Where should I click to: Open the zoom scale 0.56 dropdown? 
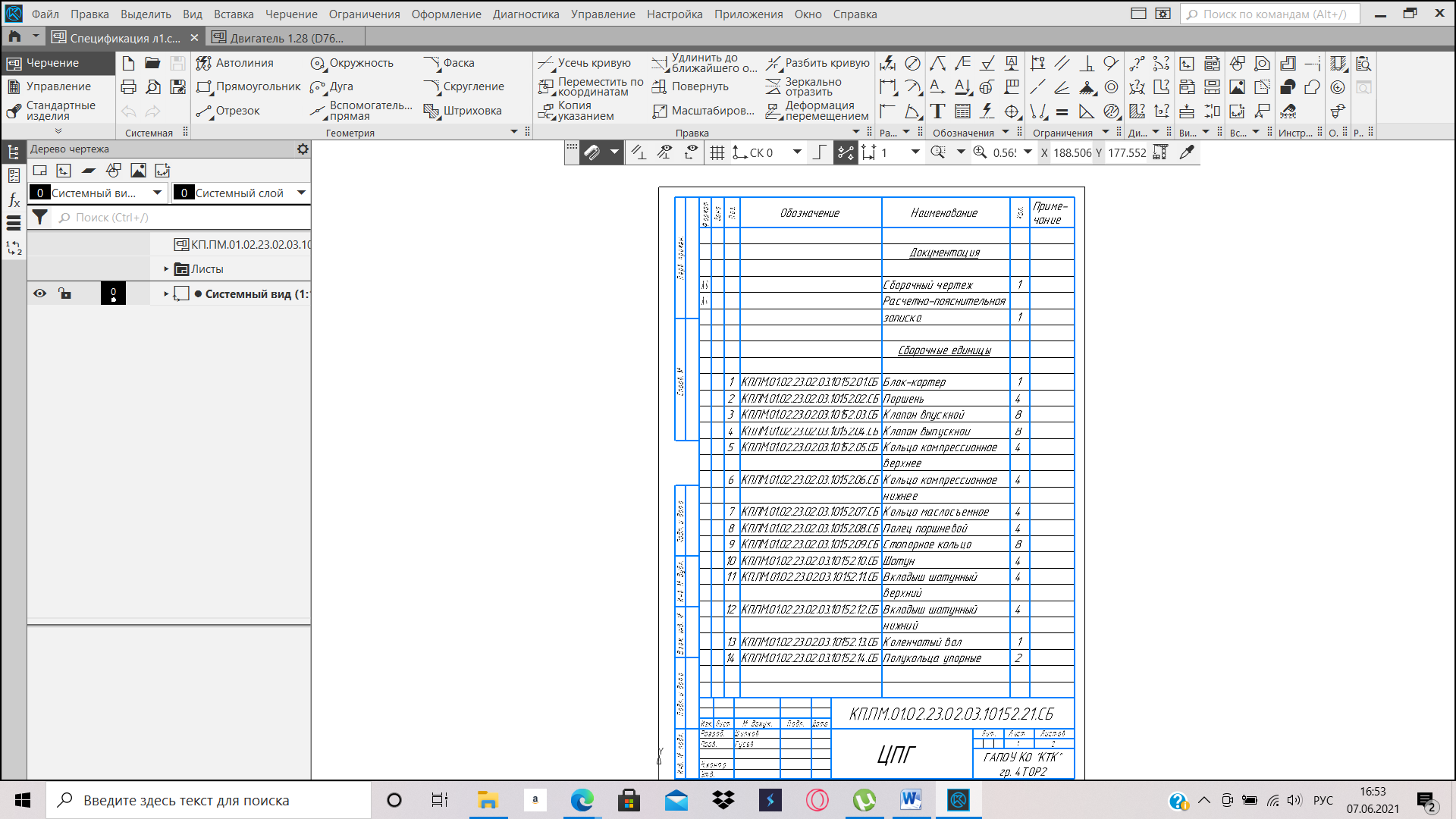coord(1028,152)
